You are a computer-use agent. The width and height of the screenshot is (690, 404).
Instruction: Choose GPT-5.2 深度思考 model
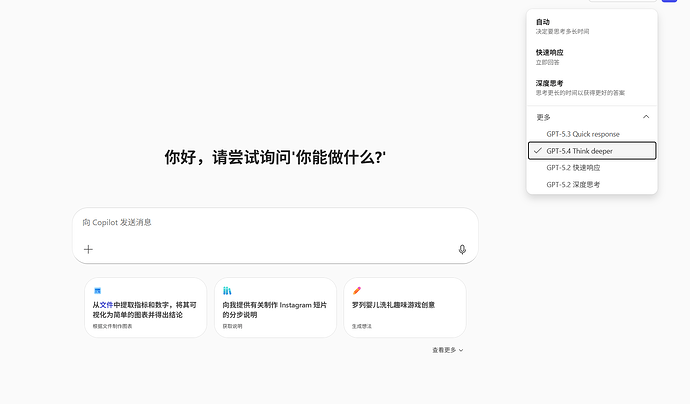point(592,184)
